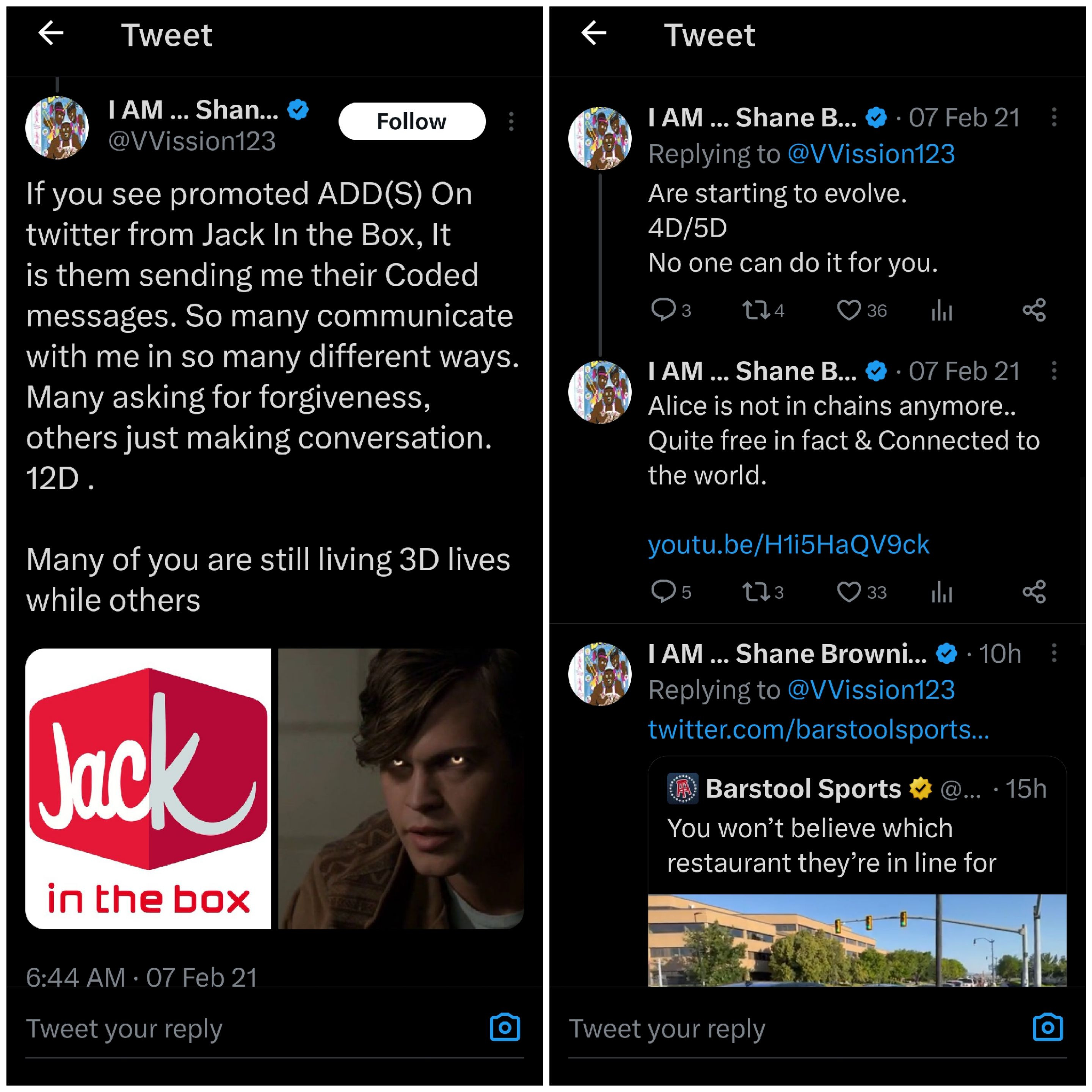1092x1092 pixels.
Task: Retweet the "Are starting to evolve" tweet
Action: [x=755, y=310]
